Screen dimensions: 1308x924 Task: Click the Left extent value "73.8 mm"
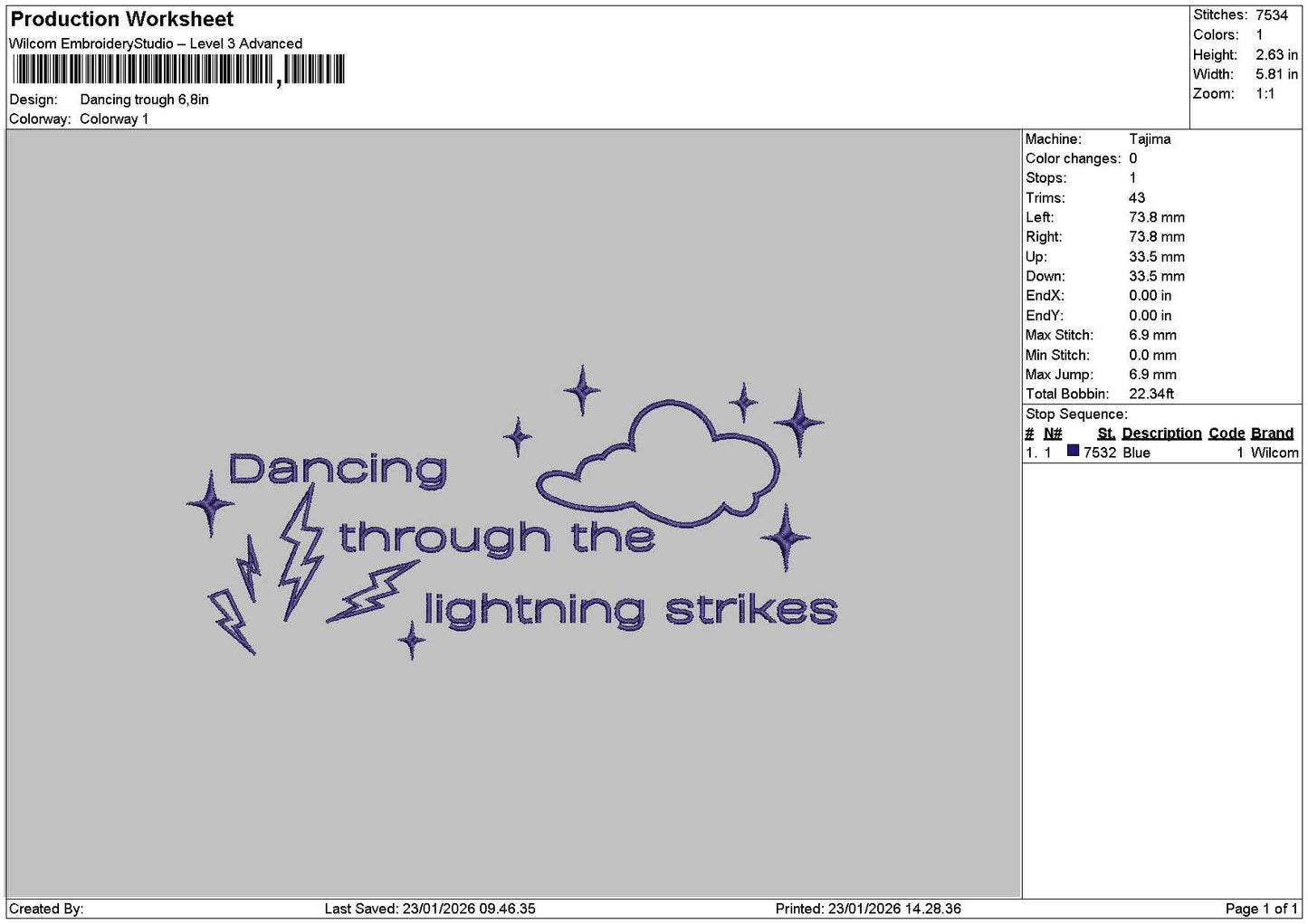(1157, 217)
